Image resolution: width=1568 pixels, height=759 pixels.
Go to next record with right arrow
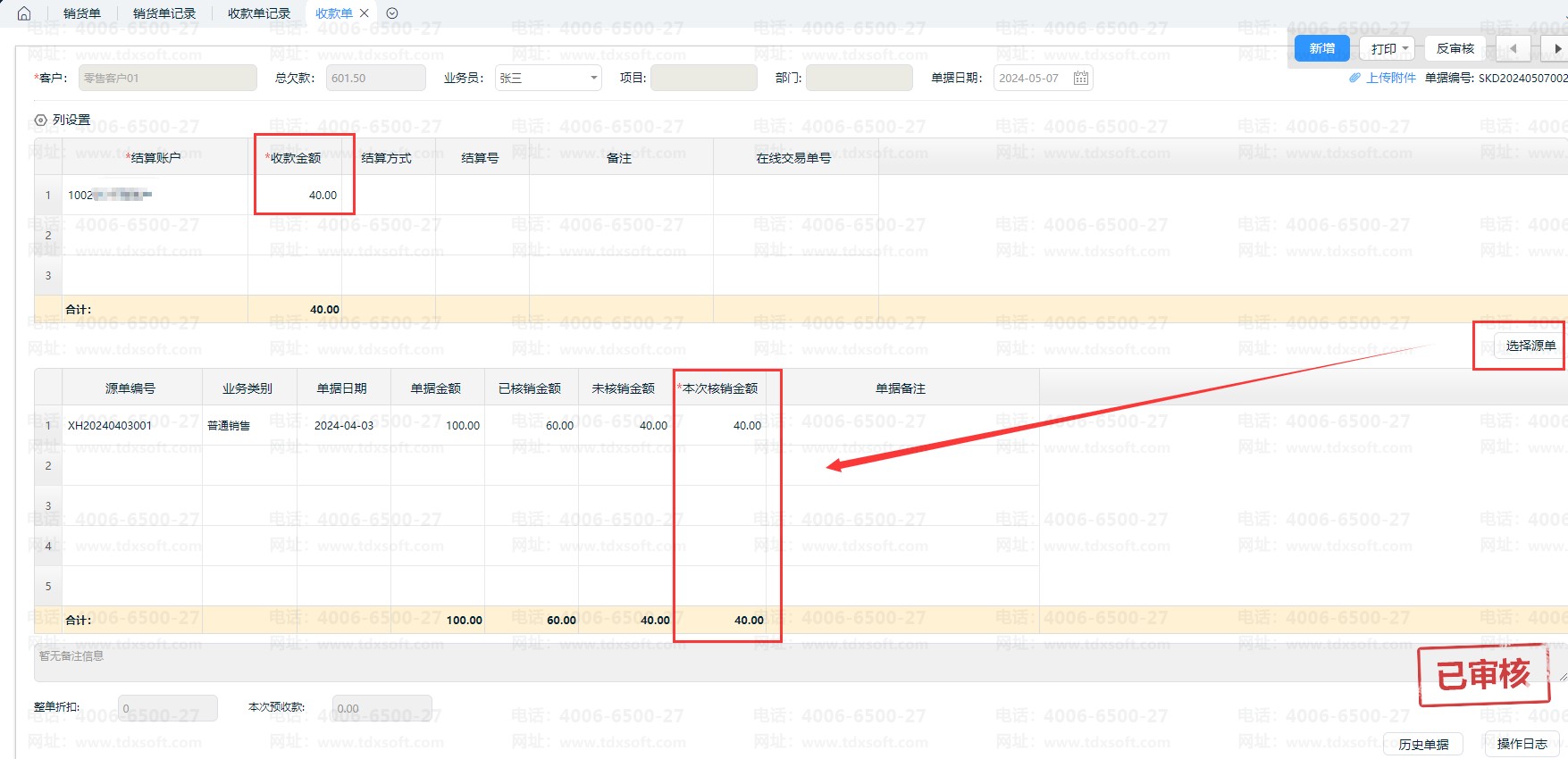[1557, 49]
